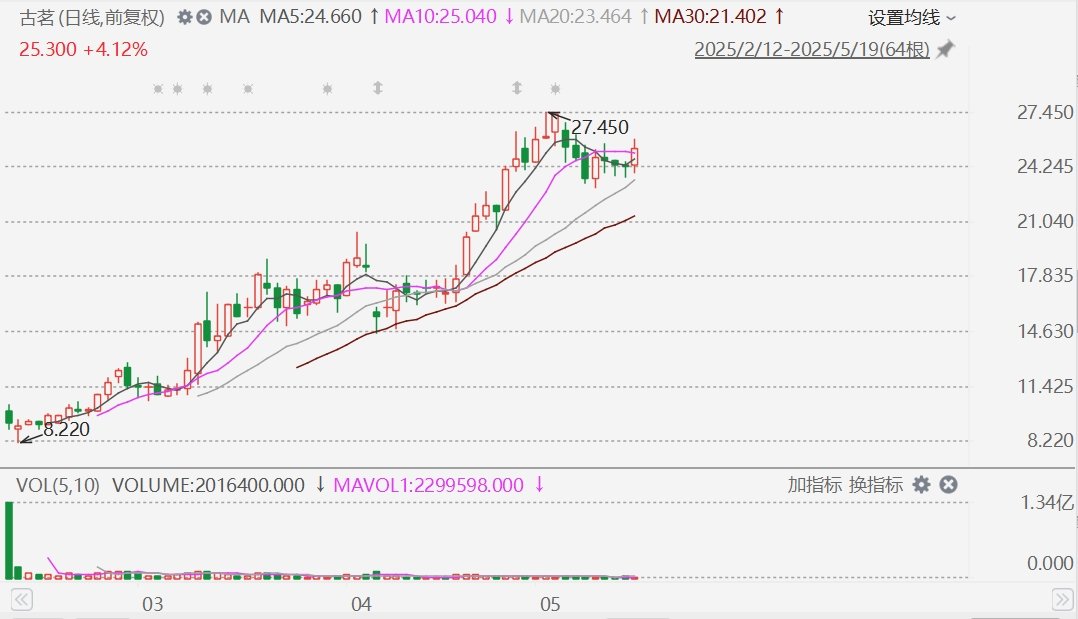Click the VOLUME:2016400.000 readout
The width and height of the screenshot is (1078, 619).
point(208,486)
